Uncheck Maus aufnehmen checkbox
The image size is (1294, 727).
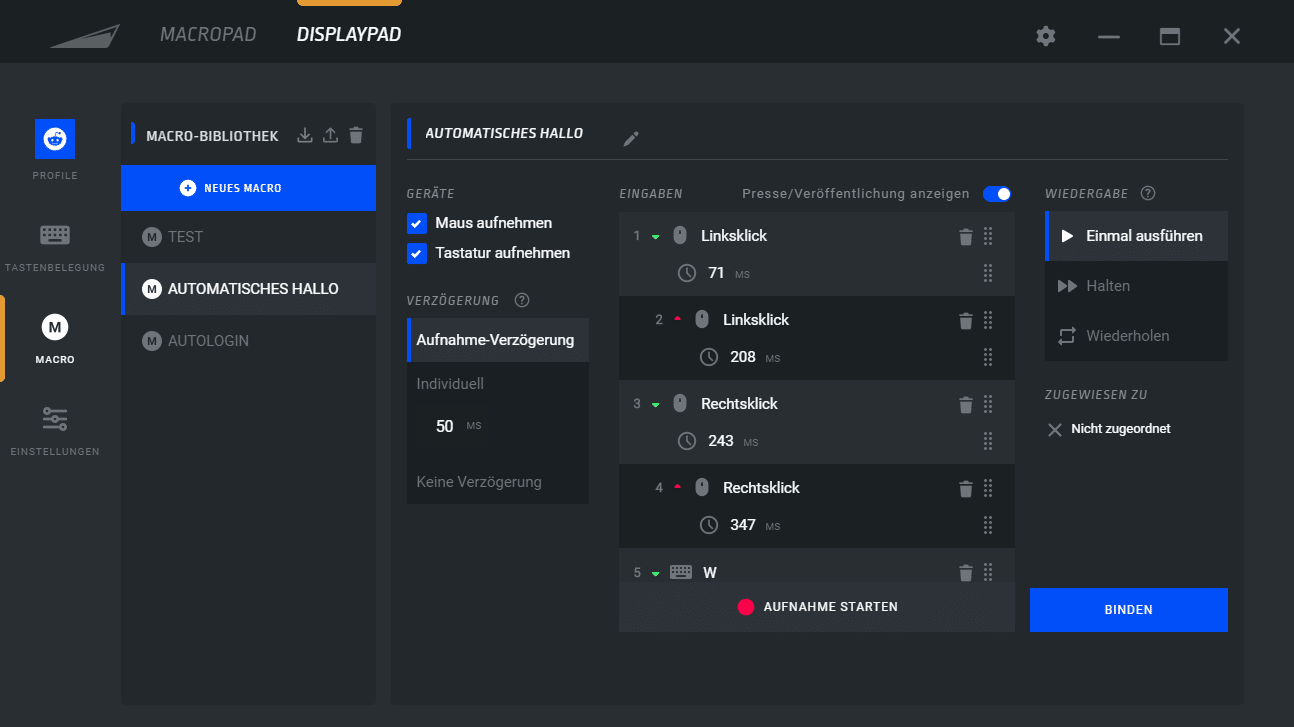418,223
